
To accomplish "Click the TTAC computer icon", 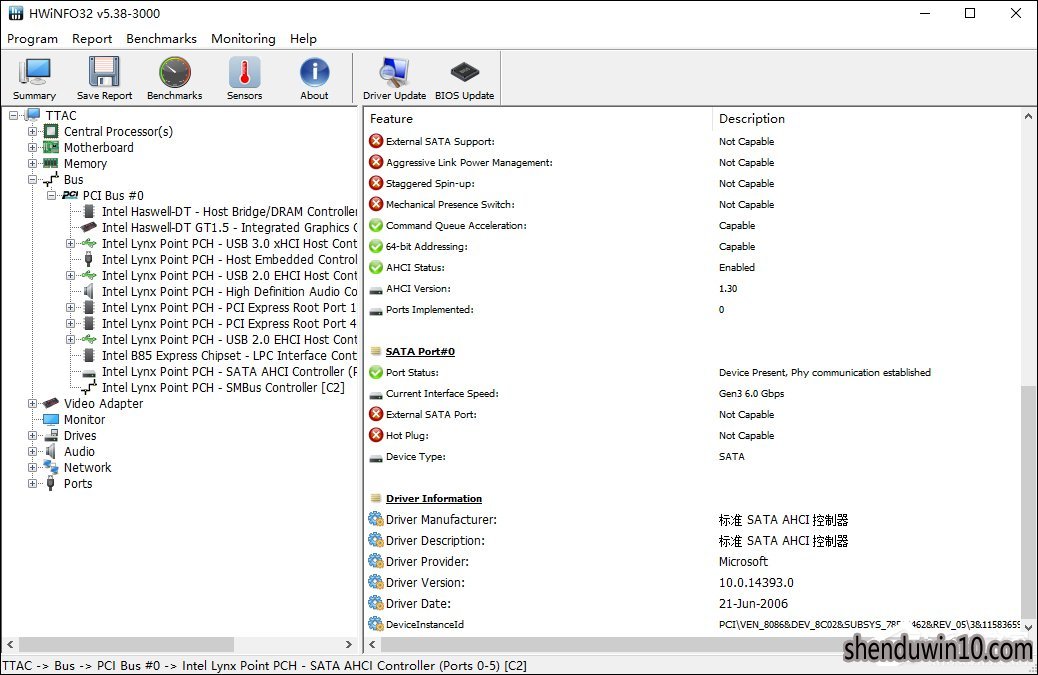I will (32, 115).
